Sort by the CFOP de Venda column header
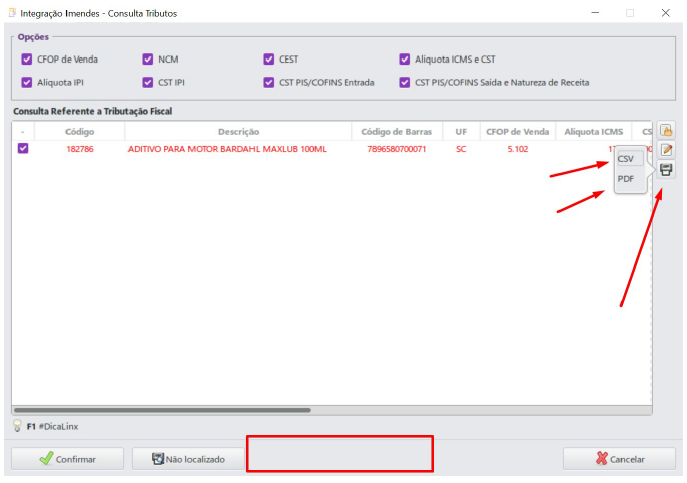This screenshot has height=483, width=687. tap(517, 131)
